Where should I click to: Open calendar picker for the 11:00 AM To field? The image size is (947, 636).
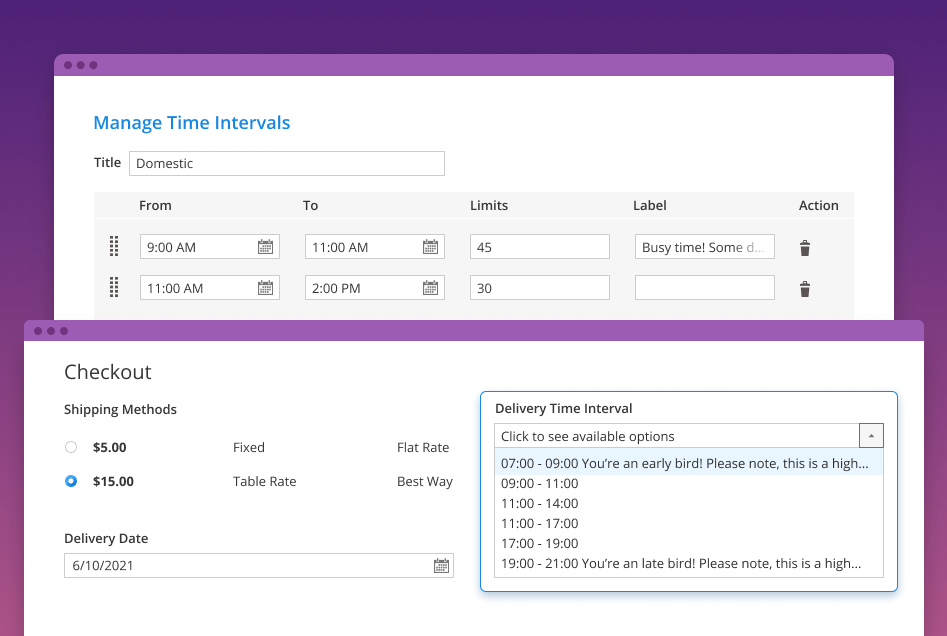[x=430, y=246]
